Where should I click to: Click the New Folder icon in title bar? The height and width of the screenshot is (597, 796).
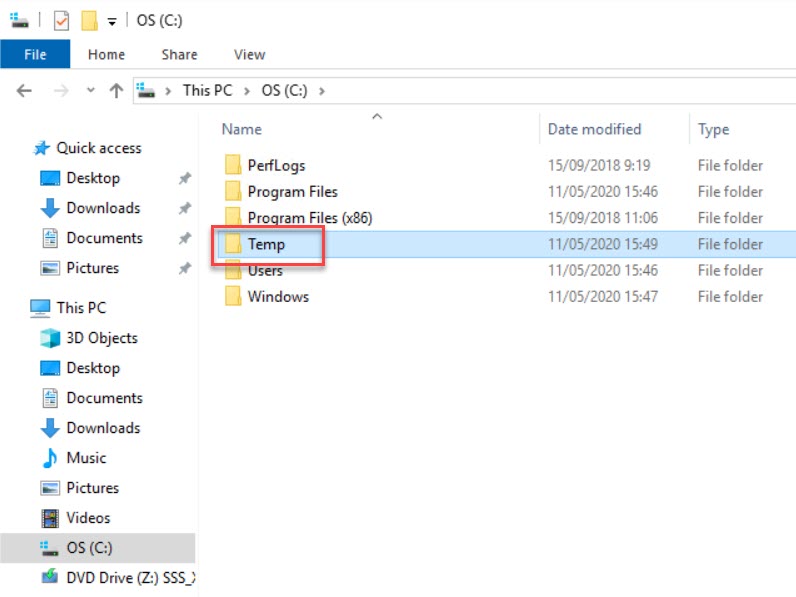(x=89, y=20)
